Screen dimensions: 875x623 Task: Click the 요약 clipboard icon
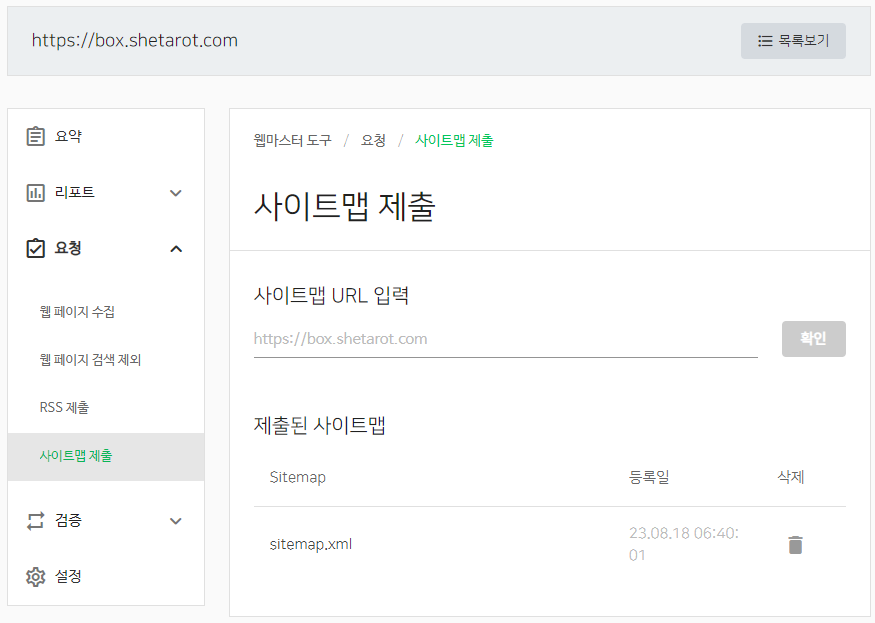(36, 136)
